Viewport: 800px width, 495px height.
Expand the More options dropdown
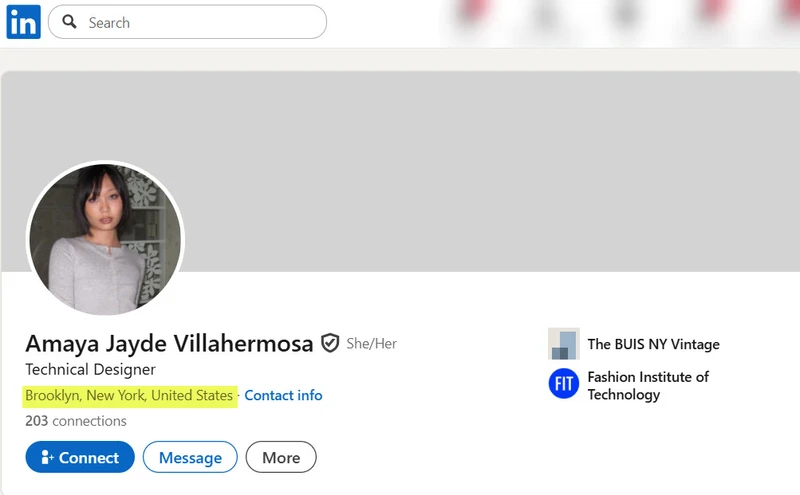click(x=281, y=457)
